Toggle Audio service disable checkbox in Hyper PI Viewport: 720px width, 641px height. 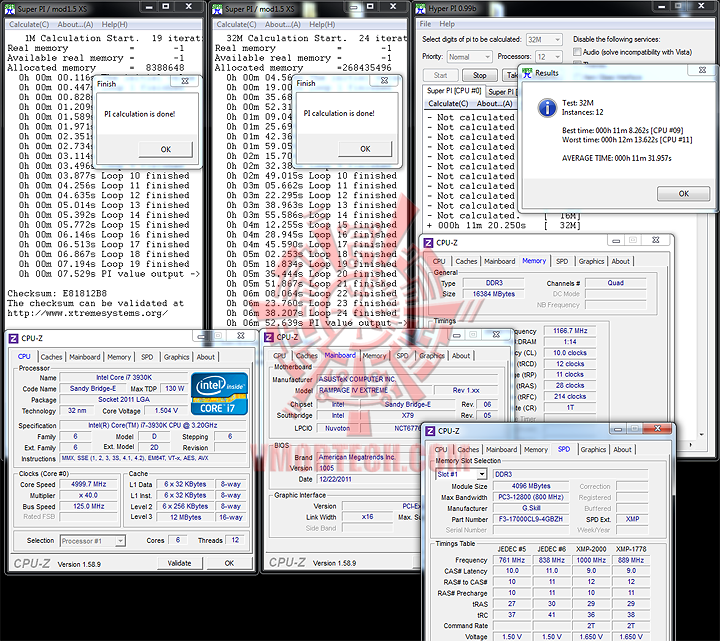(x=577, y=52)
